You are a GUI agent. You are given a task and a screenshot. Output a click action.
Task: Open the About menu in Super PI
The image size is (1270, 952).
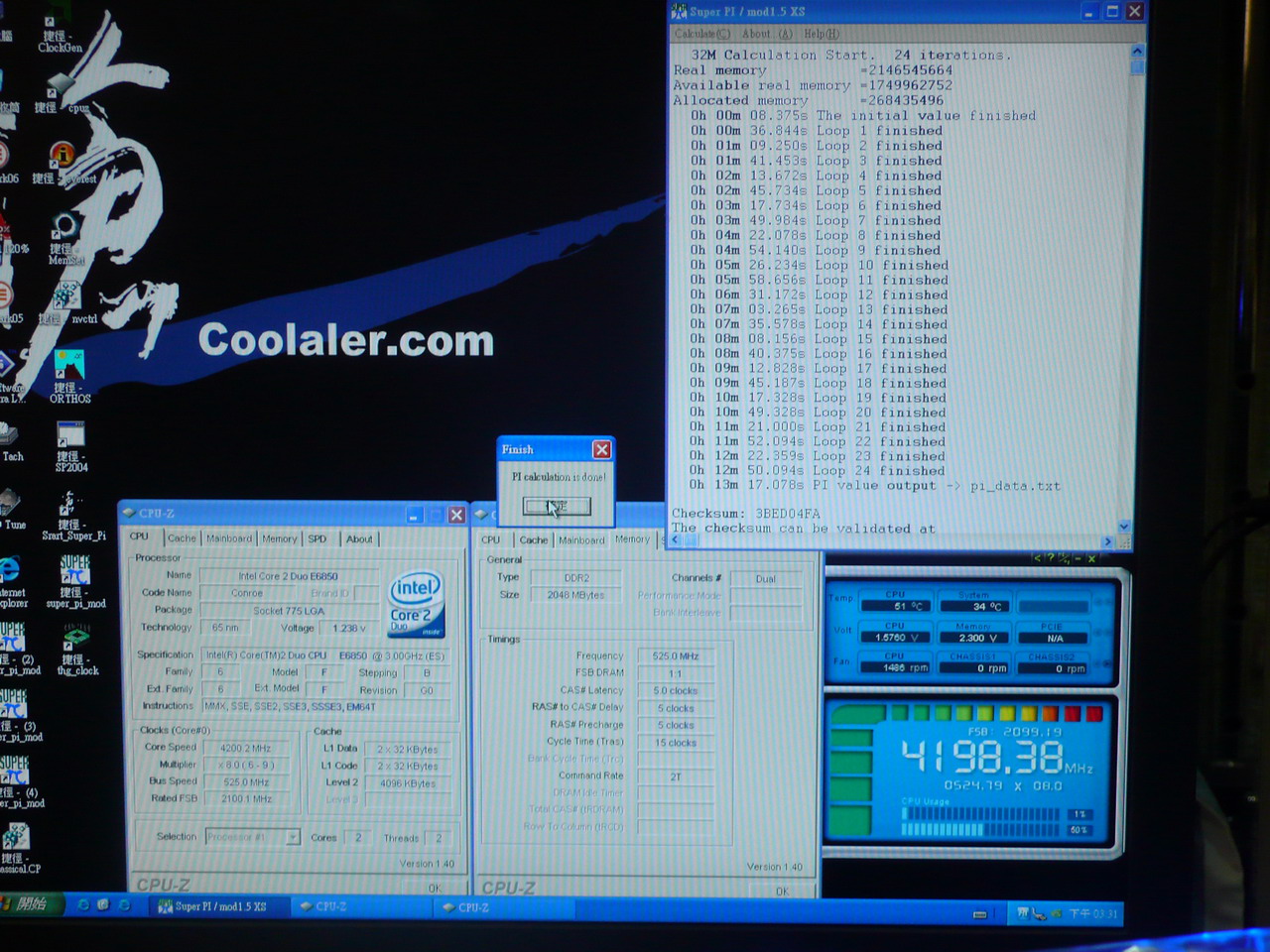point(766,34)
